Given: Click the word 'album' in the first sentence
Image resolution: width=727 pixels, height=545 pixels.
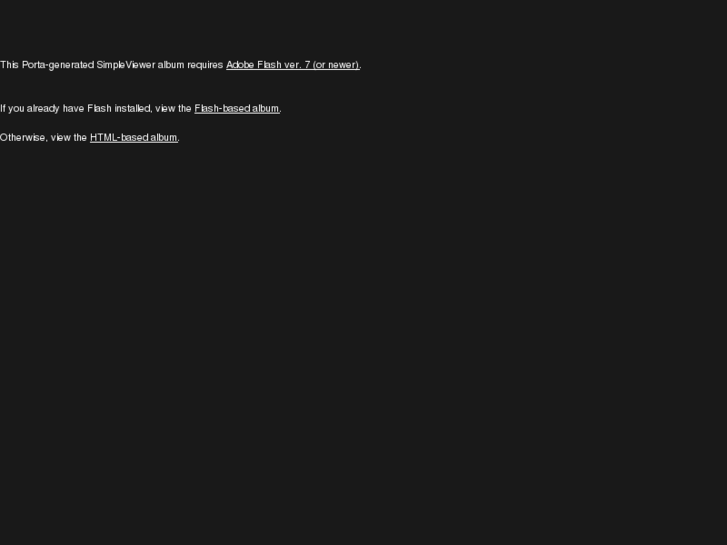Looking at the screenshot, I should tap(171, 65).
